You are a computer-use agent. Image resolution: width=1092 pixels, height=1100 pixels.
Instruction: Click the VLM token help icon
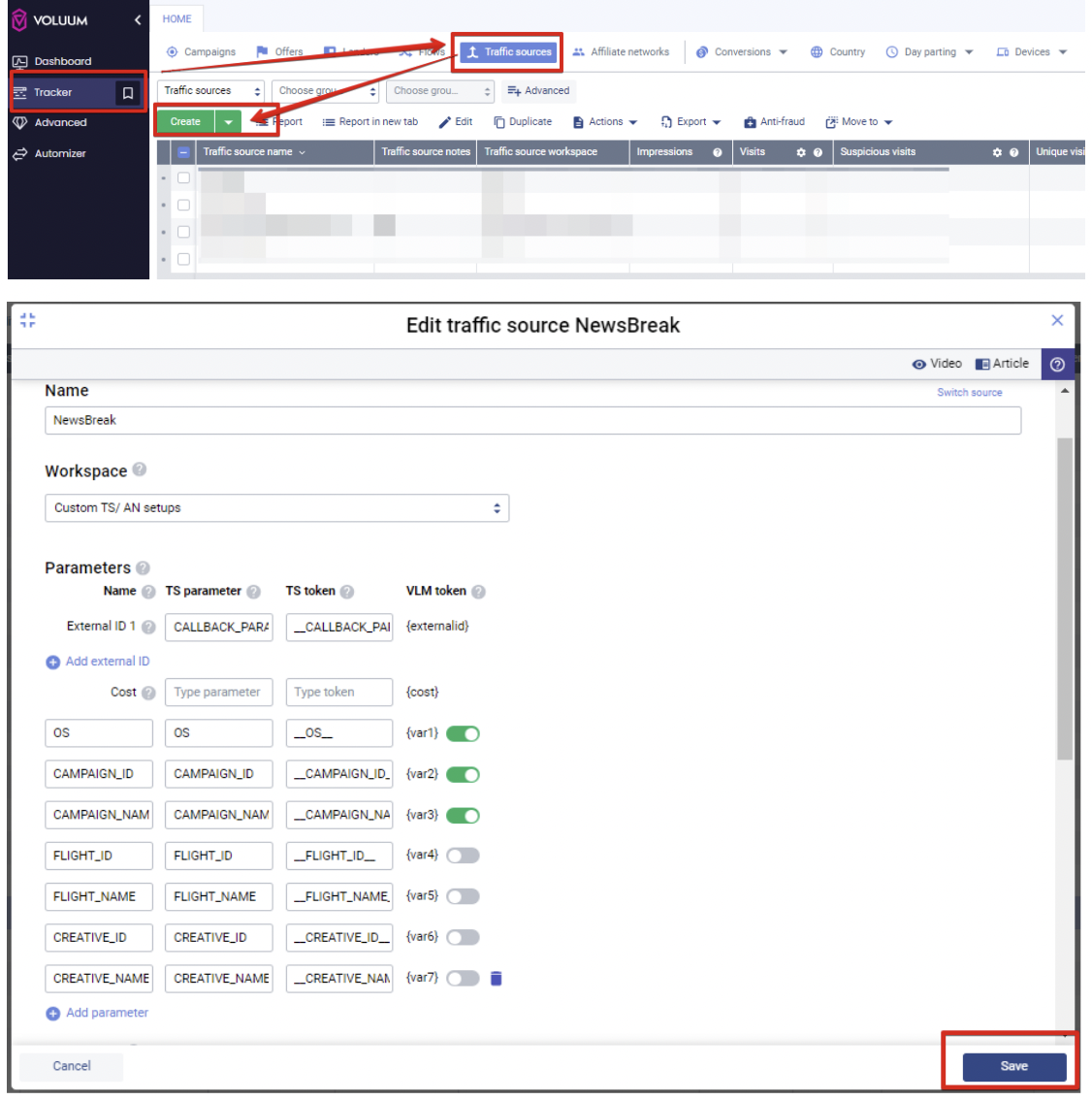(x=478, y=592)
